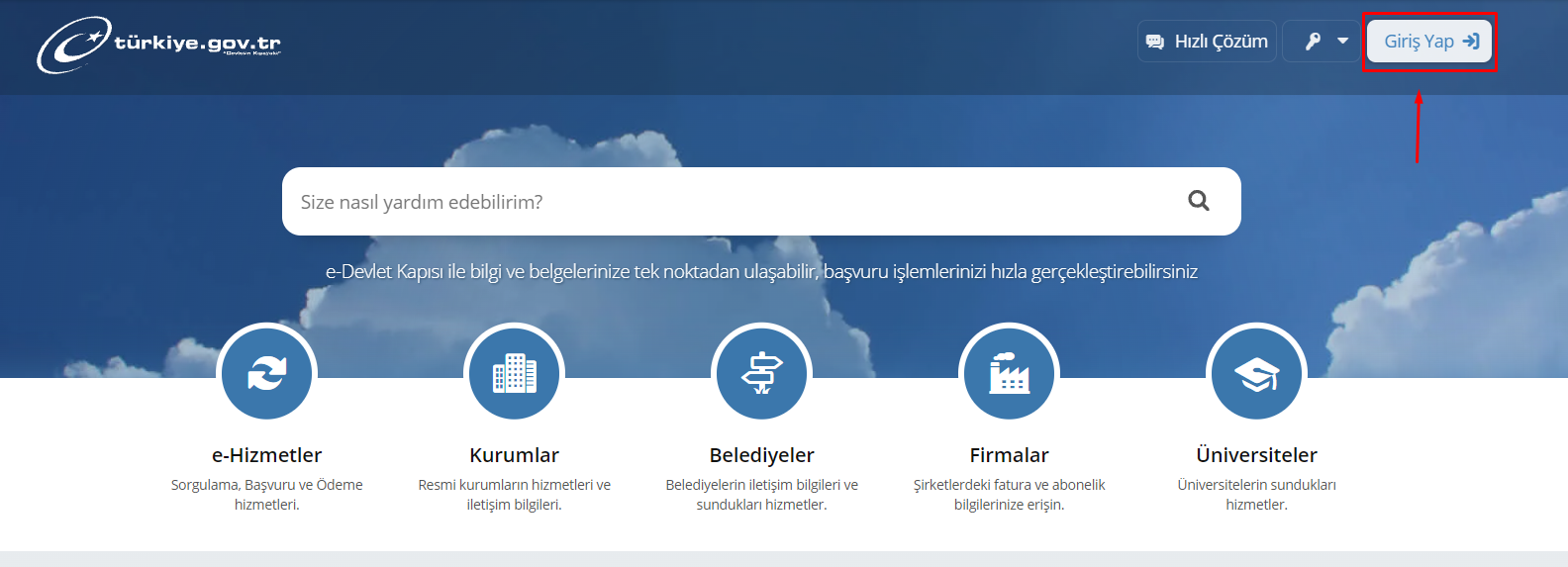Click the Kurumlar heading link
The height and width of the screenshot is (567, 1568).
pos(515,455)
